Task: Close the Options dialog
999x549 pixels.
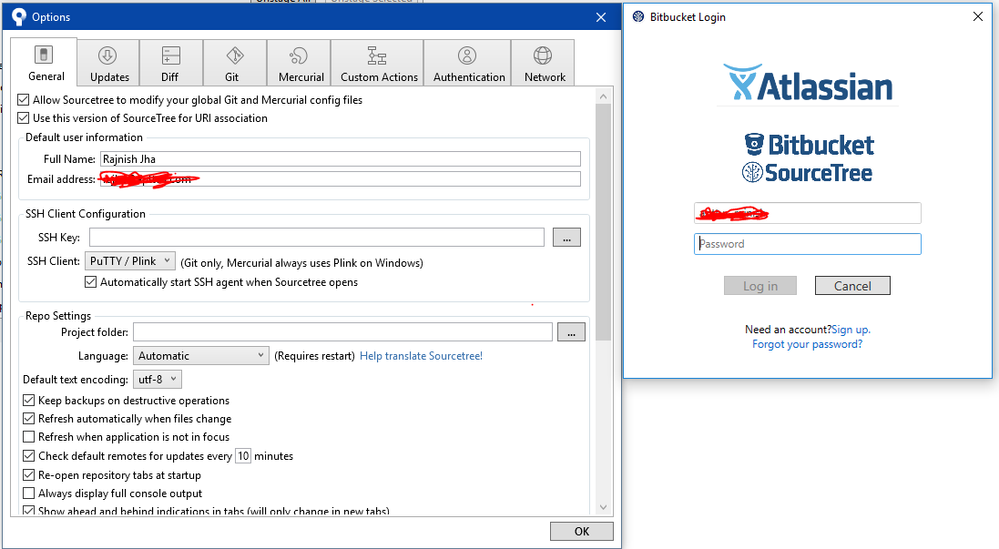Action: (x=601, y=17)
